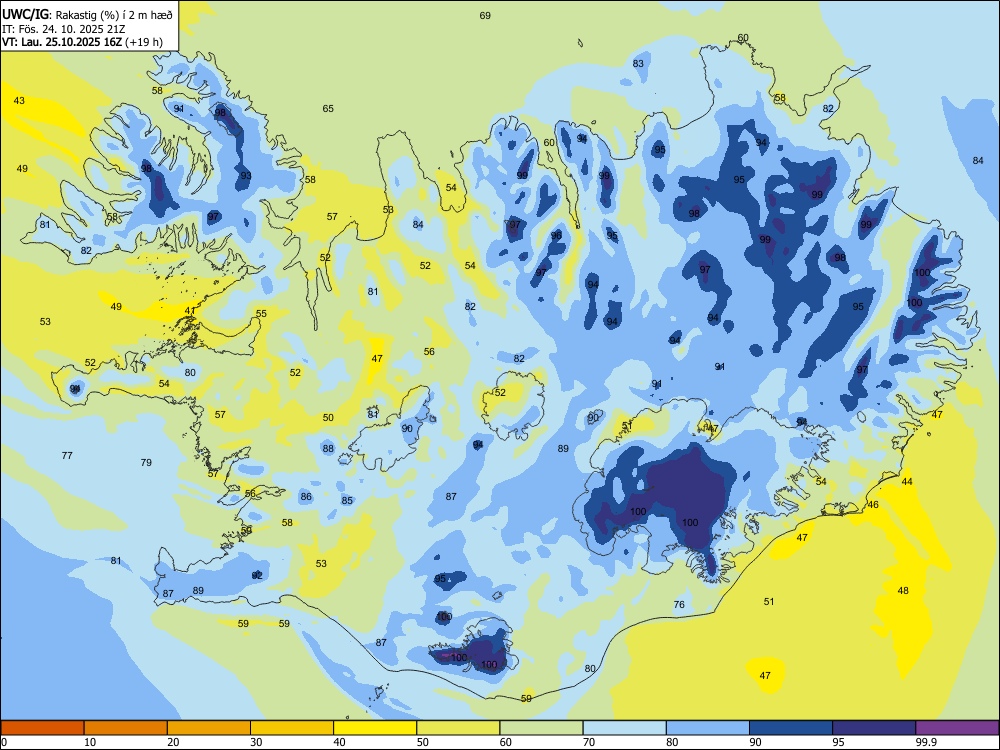Click the offshore value 77
Image resolution: width=1000 pixels, height=750 pixels.
tap(67, 455)
